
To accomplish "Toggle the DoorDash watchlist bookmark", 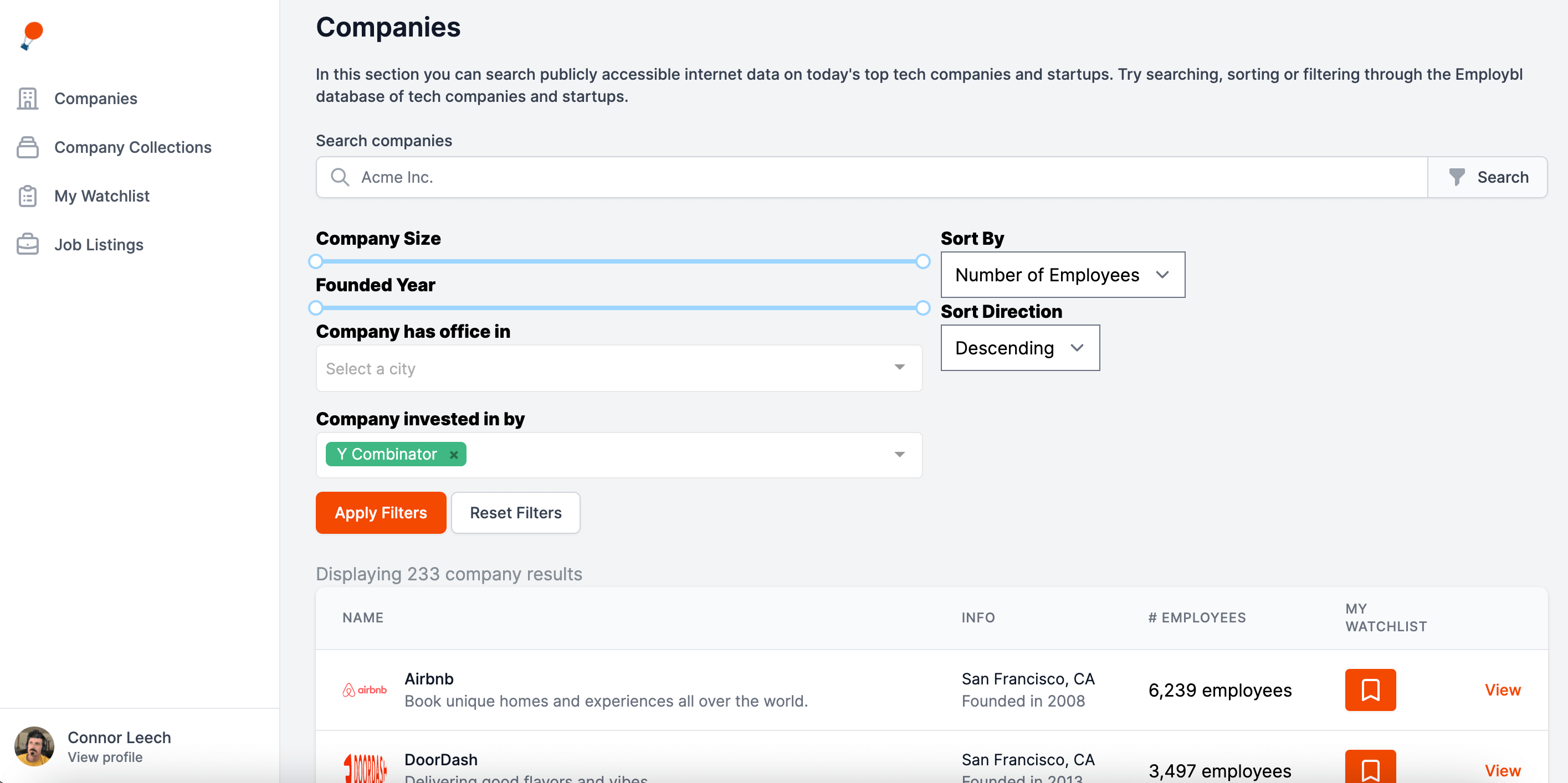I will point(1370,769).
